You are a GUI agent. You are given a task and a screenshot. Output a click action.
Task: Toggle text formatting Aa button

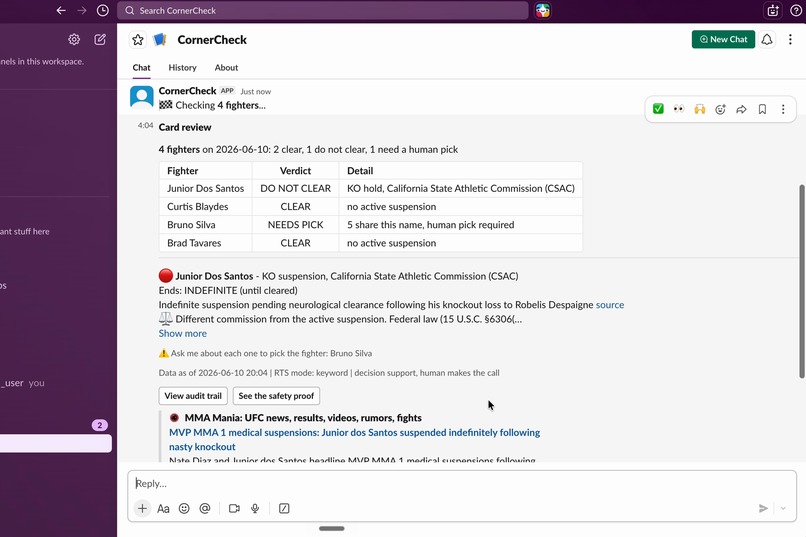click(163, 509)
